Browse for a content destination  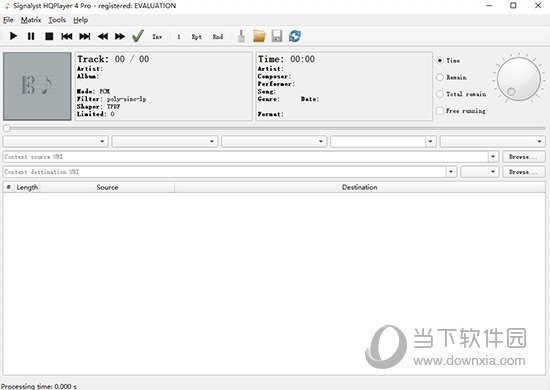click(524, 172)
